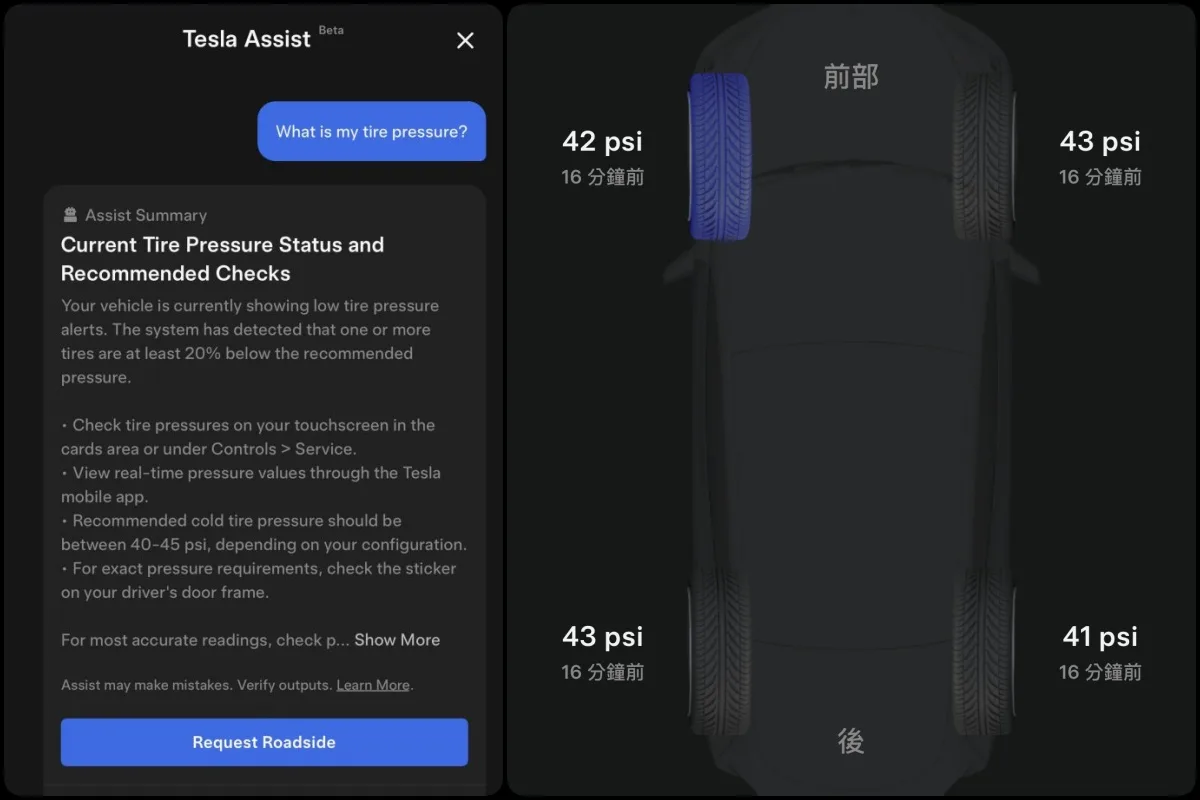1200x800 pixels.
Task: Select the highlighted blue front-left tire
Action: pyautogui.click(x=720, y=156)
